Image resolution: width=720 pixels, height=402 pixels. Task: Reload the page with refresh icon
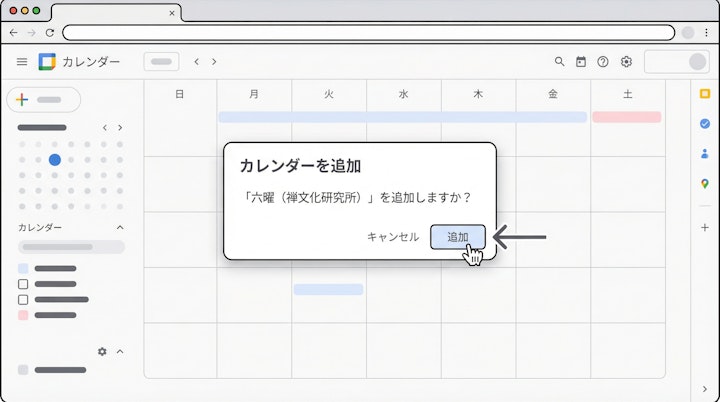coord(50,33)
